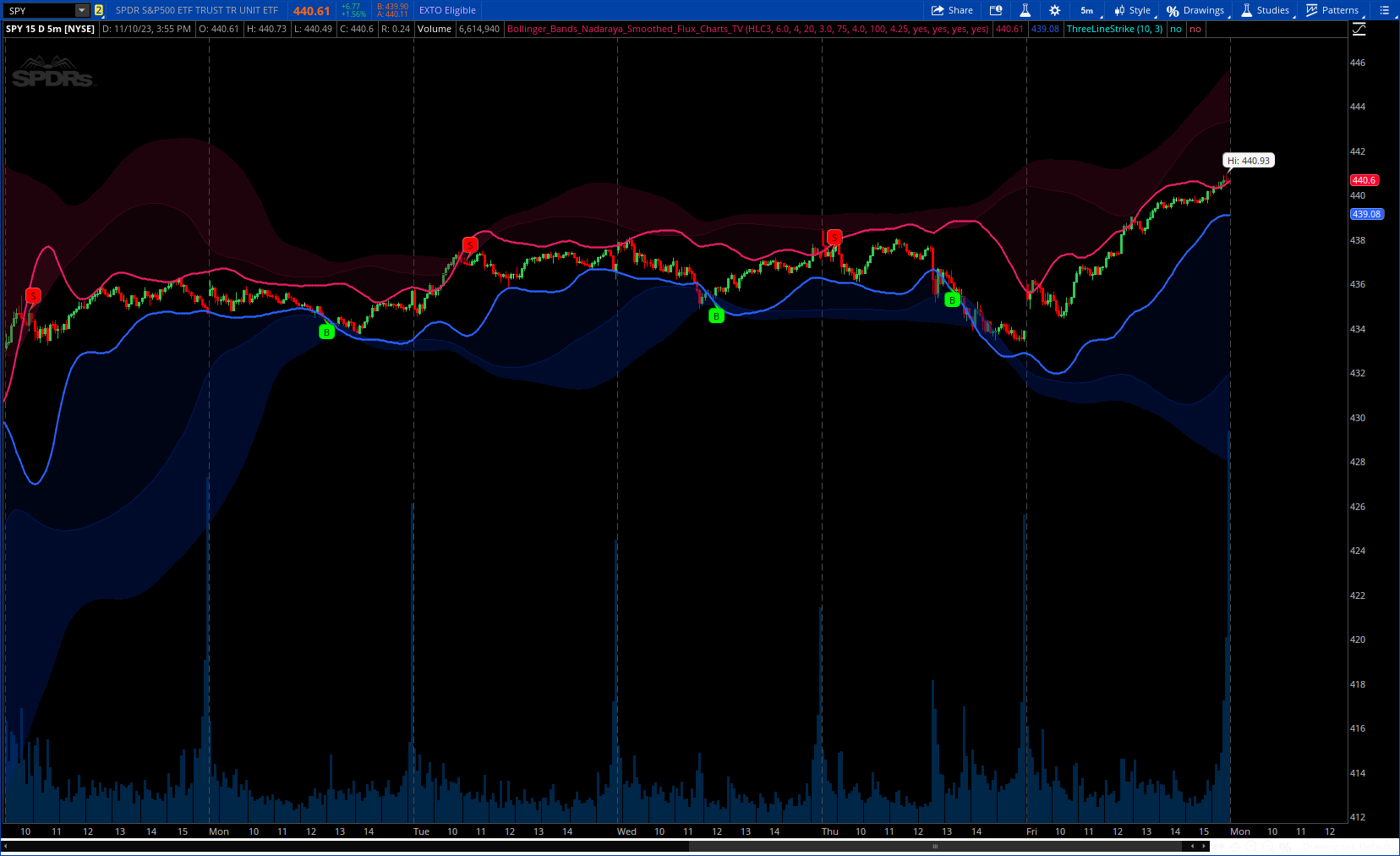
Task: Click the red S sell signal near Tuesday
Action: 470,244
